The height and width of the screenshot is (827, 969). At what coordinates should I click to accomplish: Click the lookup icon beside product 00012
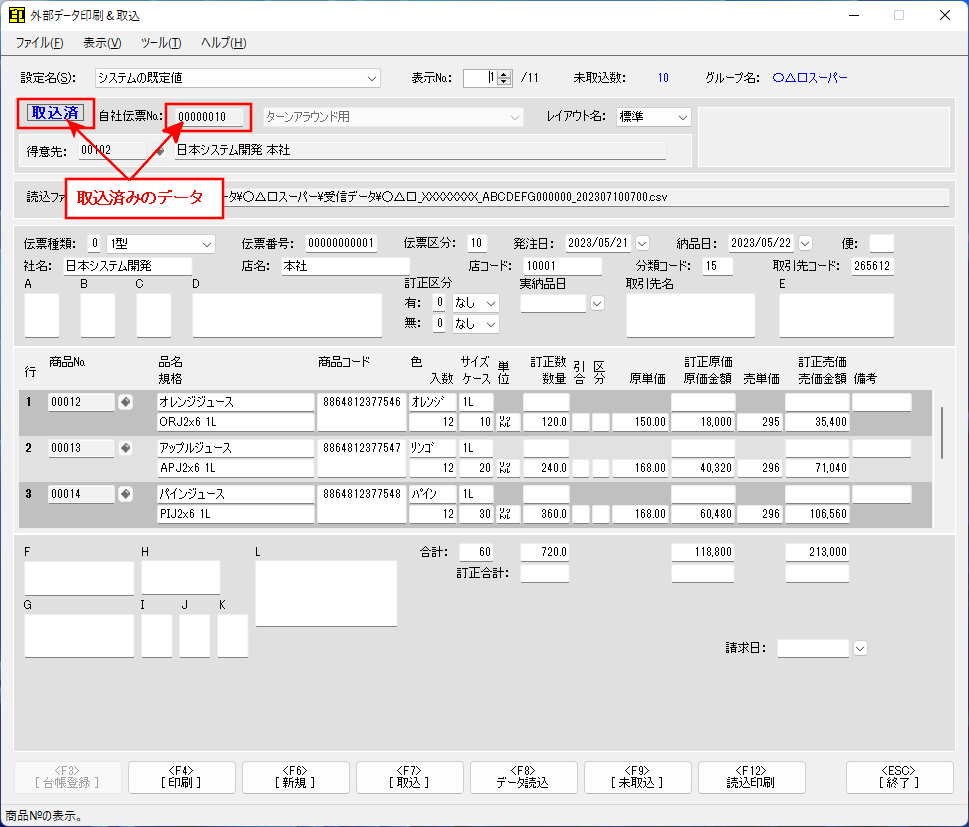[x=125, y=402]
